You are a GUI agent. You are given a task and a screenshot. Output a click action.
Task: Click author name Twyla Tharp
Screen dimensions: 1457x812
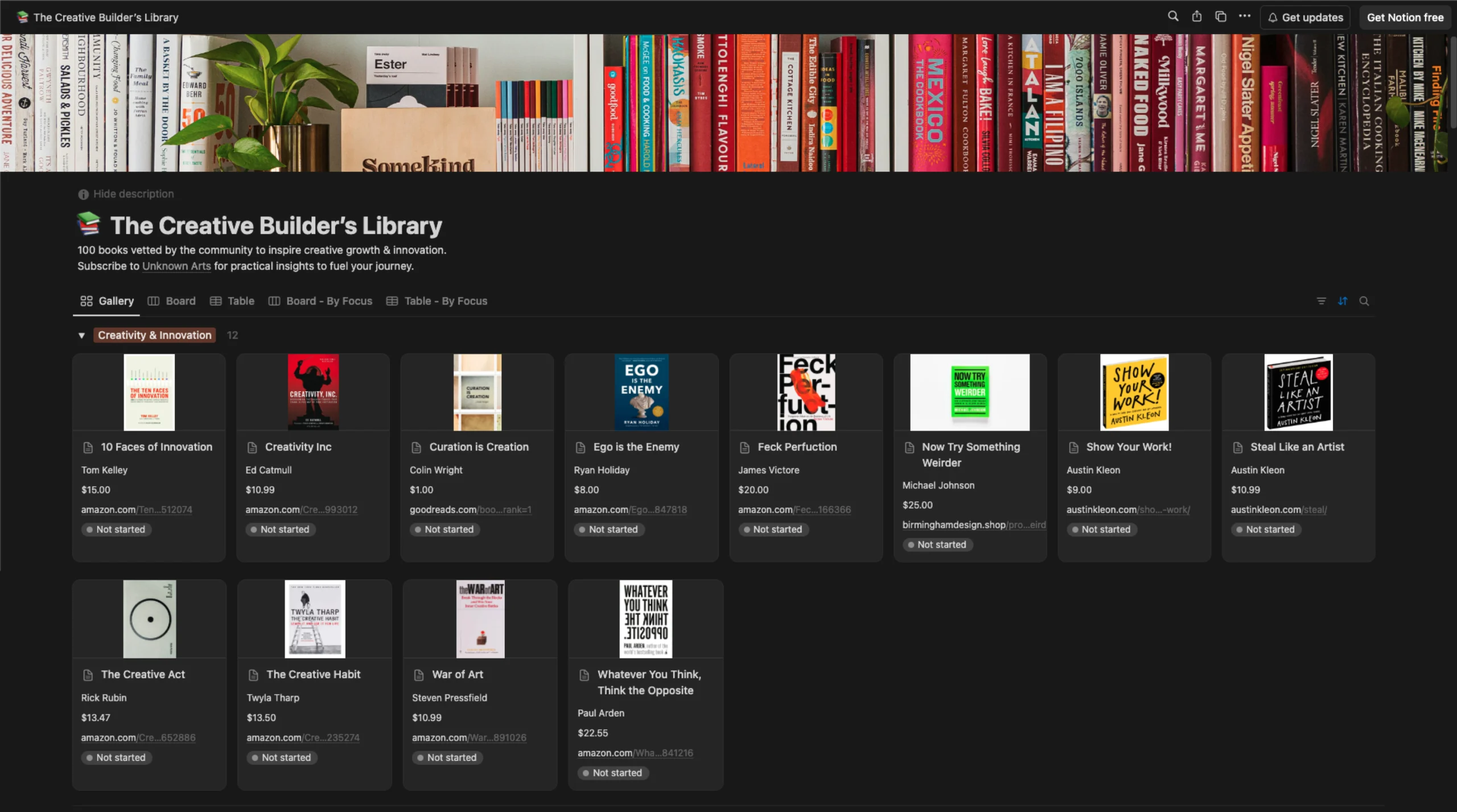[273, 698]
